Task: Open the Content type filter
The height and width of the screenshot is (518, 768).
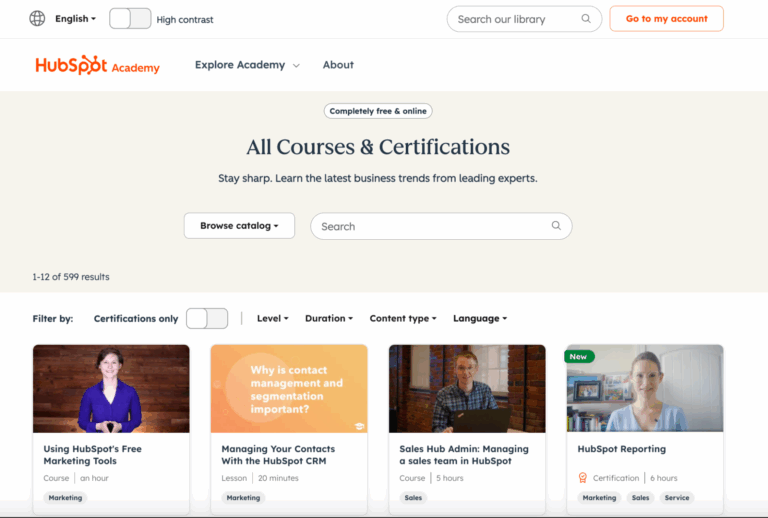Action: pyautogui.click(x=402, y=318)
